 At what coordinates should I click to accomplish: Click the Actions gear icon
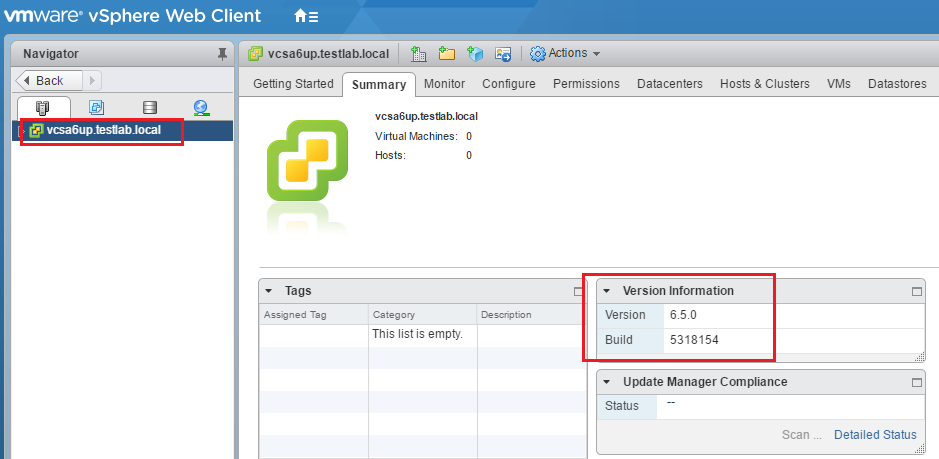(x=538, y=54)
